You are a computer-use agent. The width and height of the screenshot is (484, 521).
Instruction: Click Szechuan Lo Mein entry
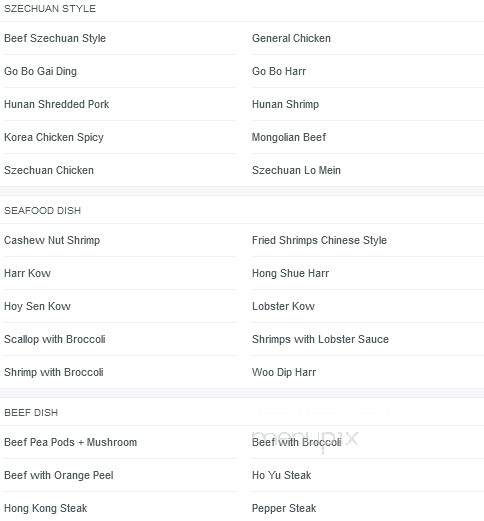[x=296, y=170]
